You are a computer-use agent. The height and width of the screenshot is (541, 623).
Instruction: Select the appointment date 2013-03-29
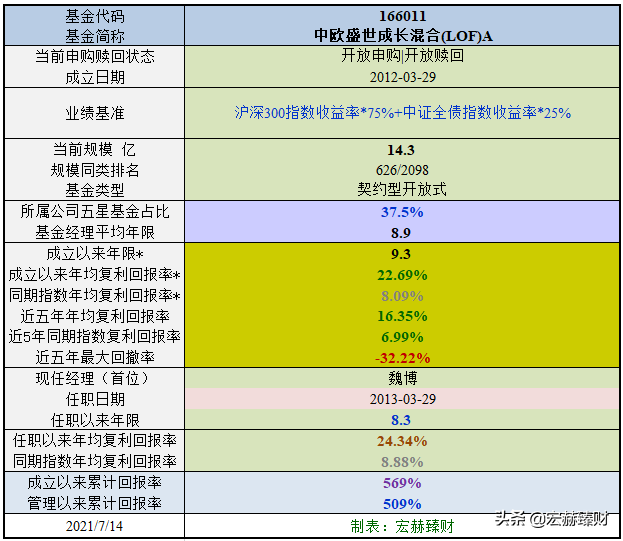tap(402, 399)
